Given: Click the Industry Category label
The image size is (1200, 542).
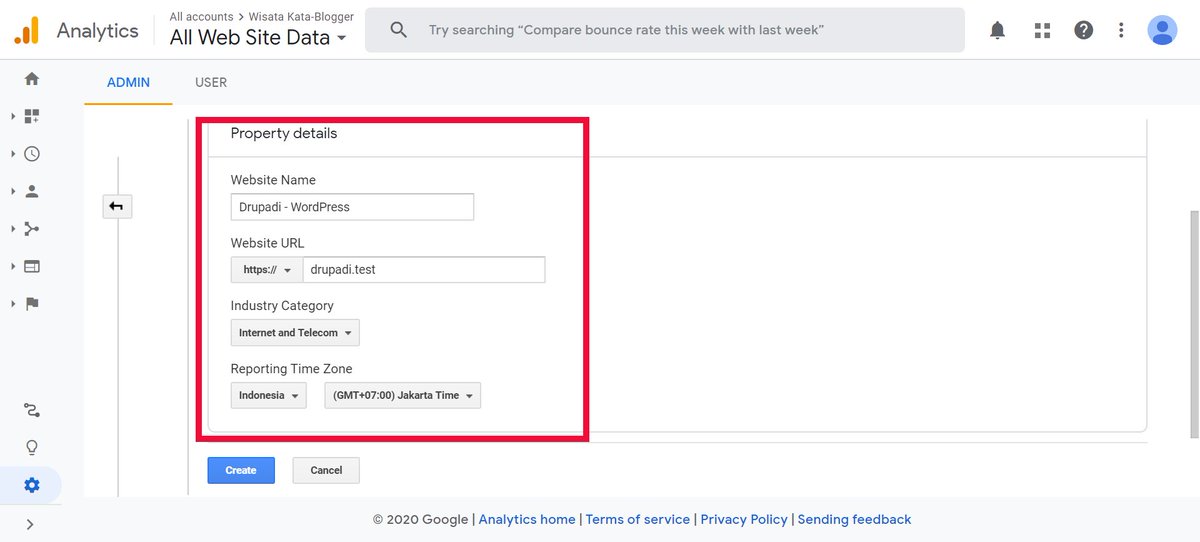Looking at the screenshot, I should point(282,306).
